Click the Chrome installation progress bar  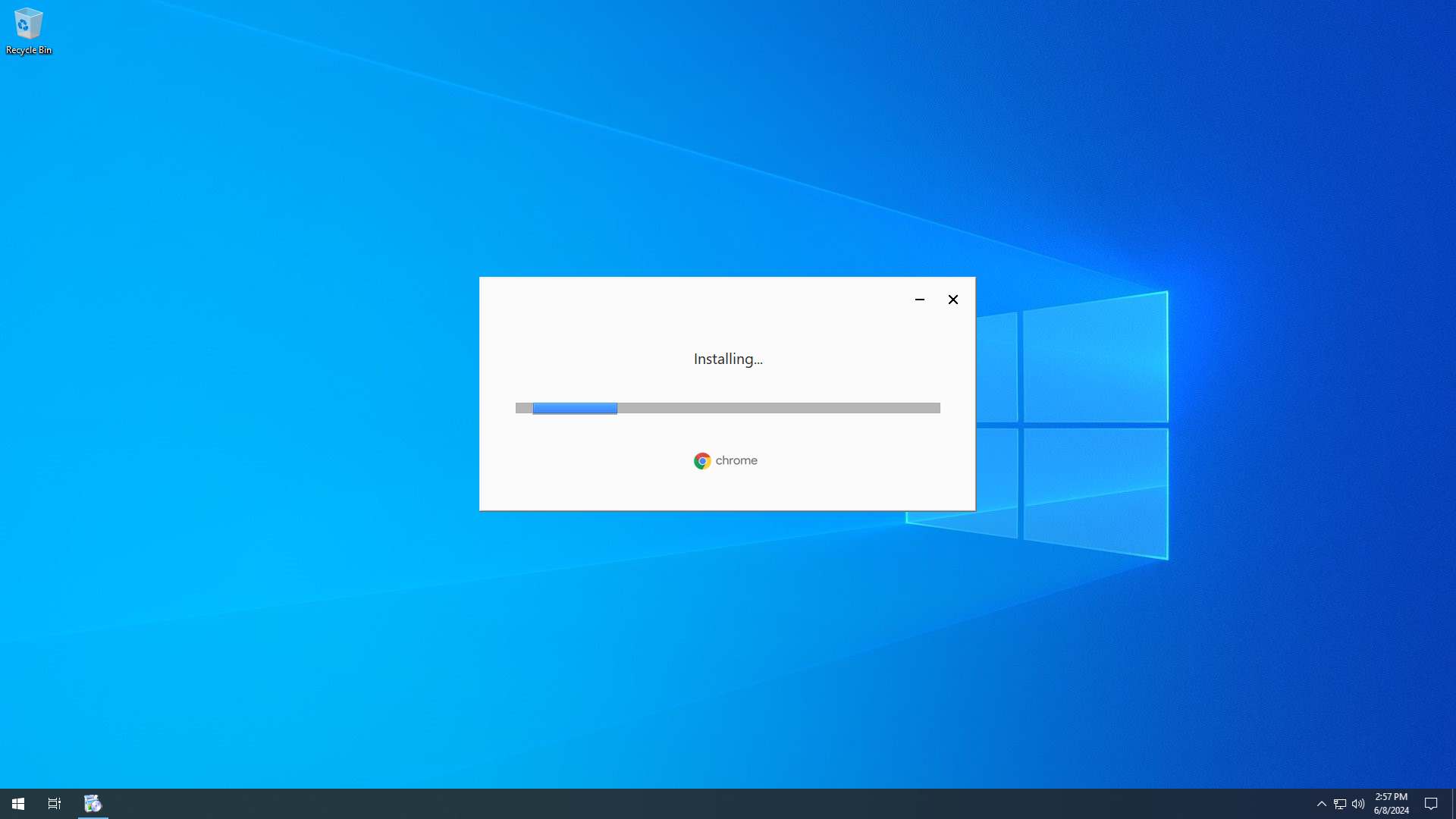[728, 408]
